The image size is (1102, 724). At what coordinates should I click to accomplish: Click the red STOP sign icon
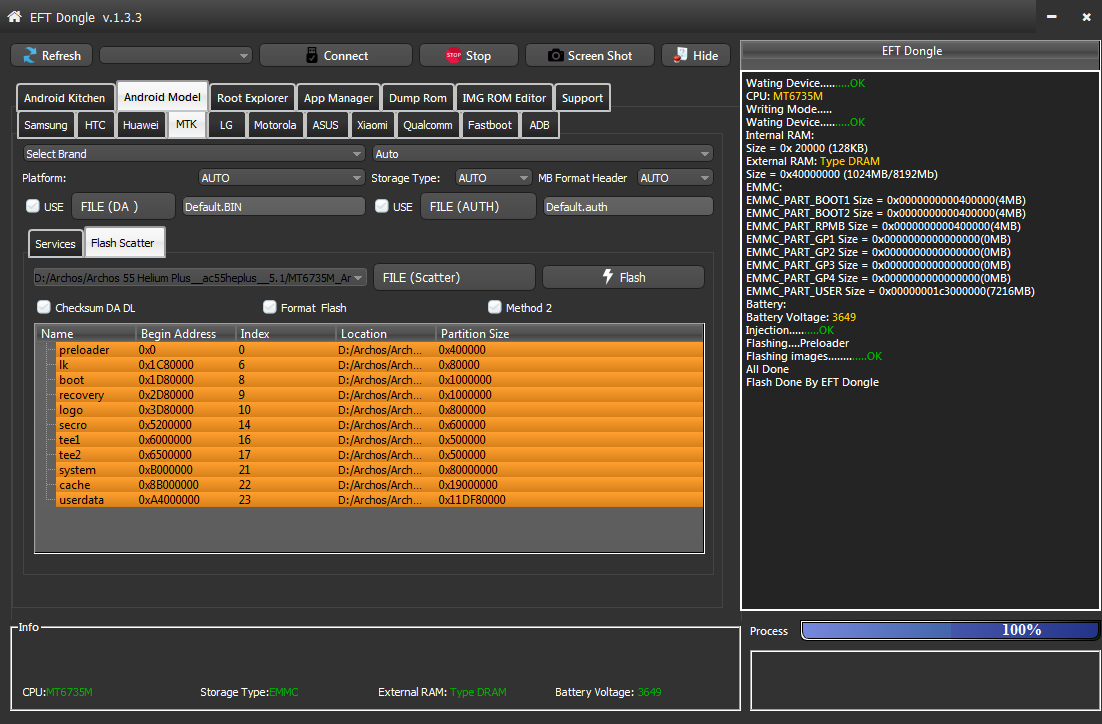[x=453, y=56]
